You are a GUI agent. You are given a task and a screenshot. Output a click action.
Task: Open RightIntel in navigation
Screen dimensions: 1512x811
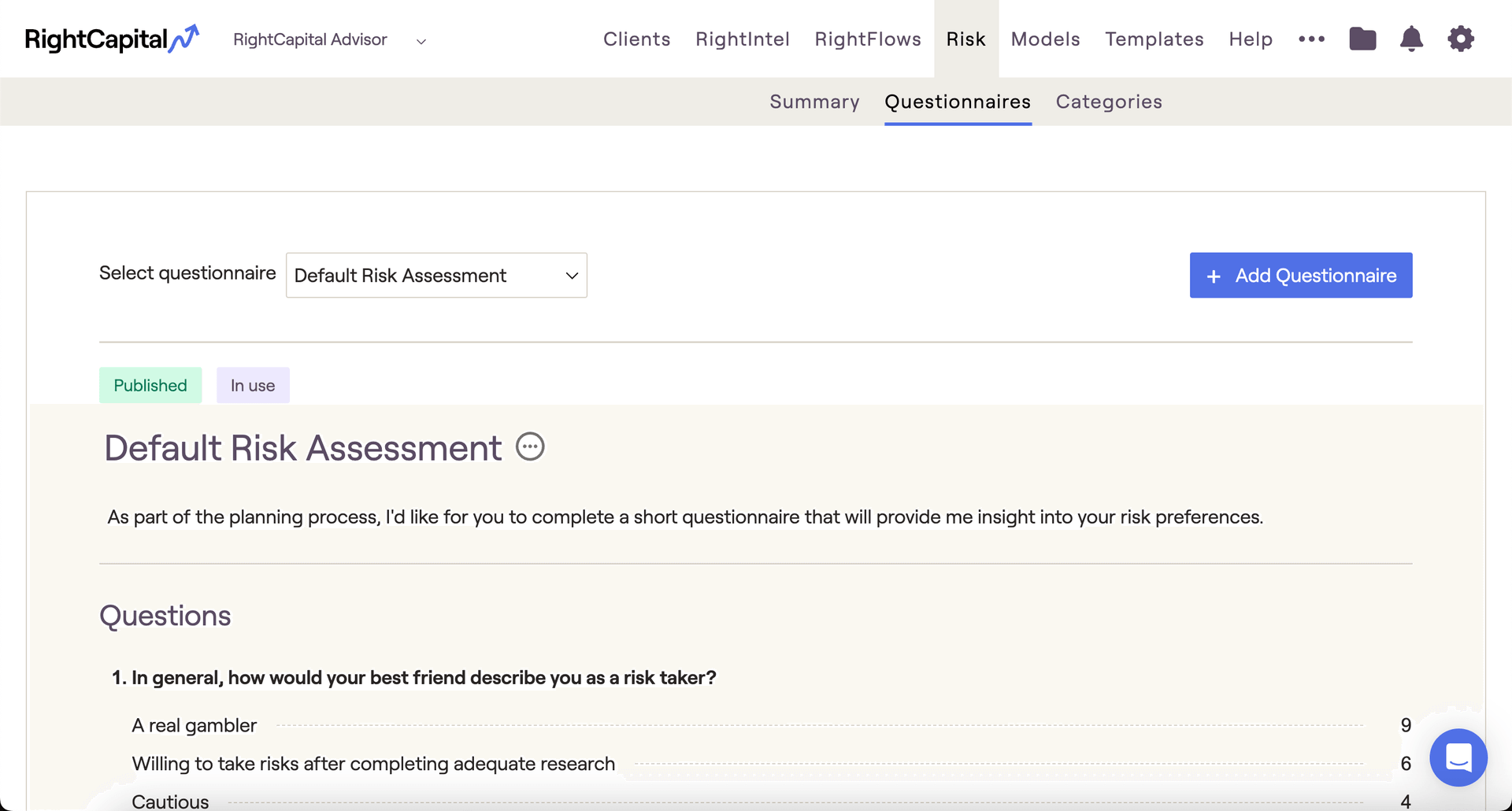742,39
